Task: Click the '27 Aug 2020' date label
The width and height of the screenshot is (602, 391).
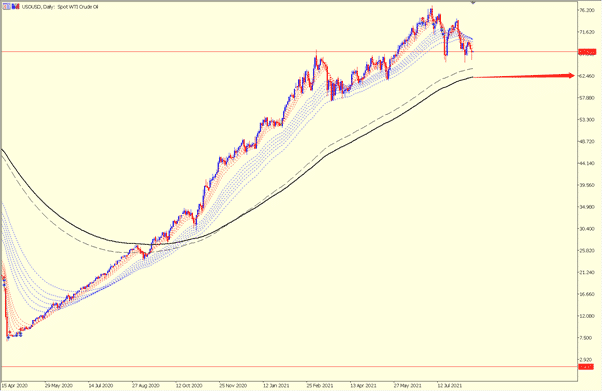Action: click(x=146, y=385)
